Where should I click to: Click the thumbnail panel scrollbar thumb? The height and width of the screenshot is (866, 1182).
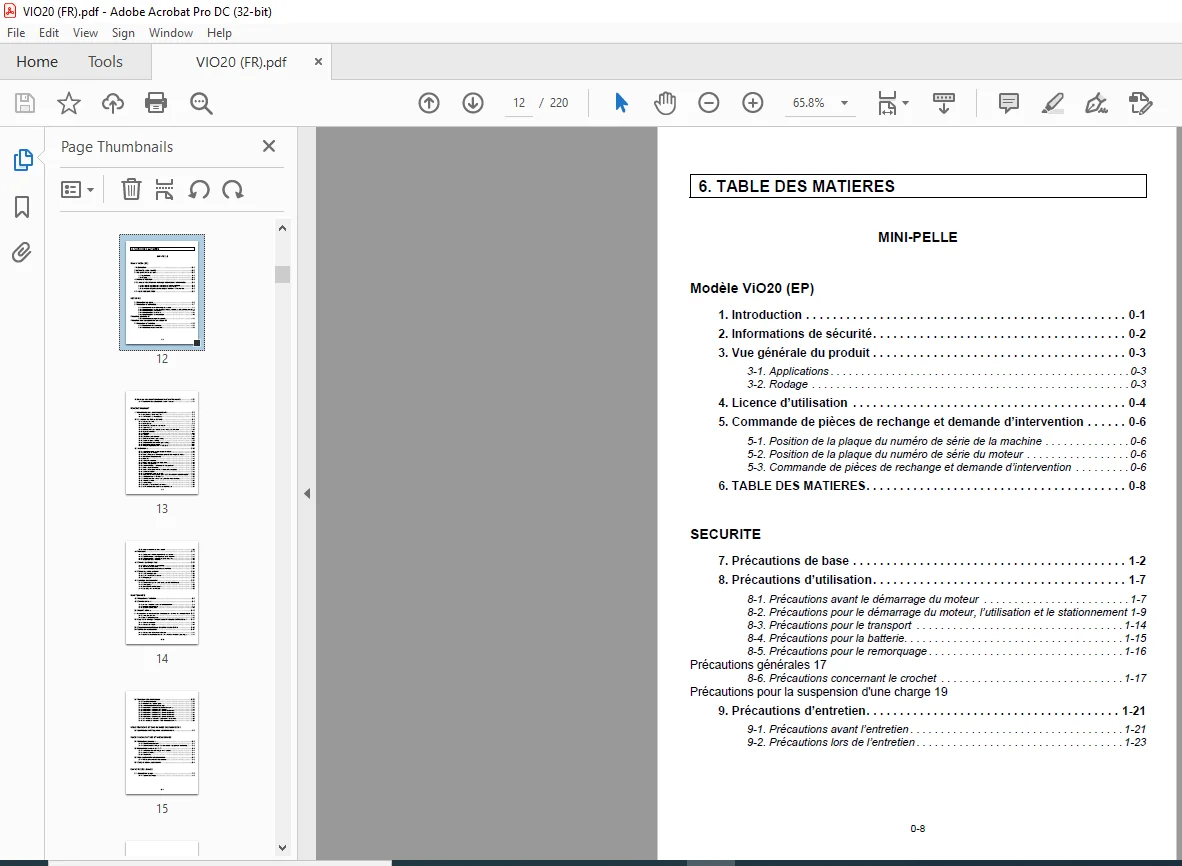[x=283, y=274]
